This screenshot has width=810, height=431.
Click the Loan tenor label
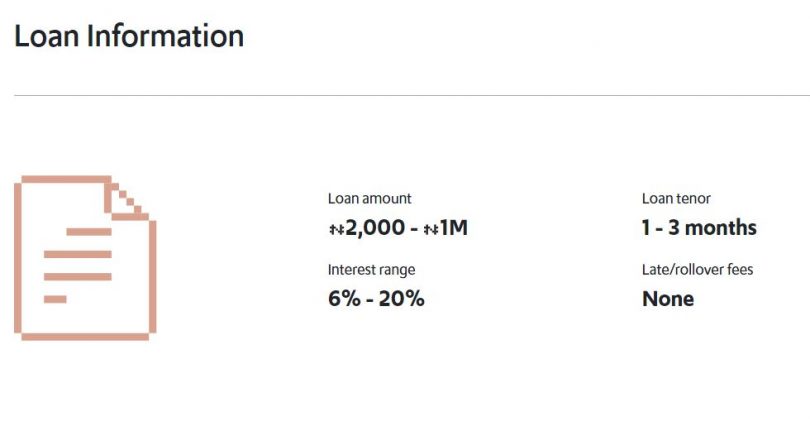point(676,198)
